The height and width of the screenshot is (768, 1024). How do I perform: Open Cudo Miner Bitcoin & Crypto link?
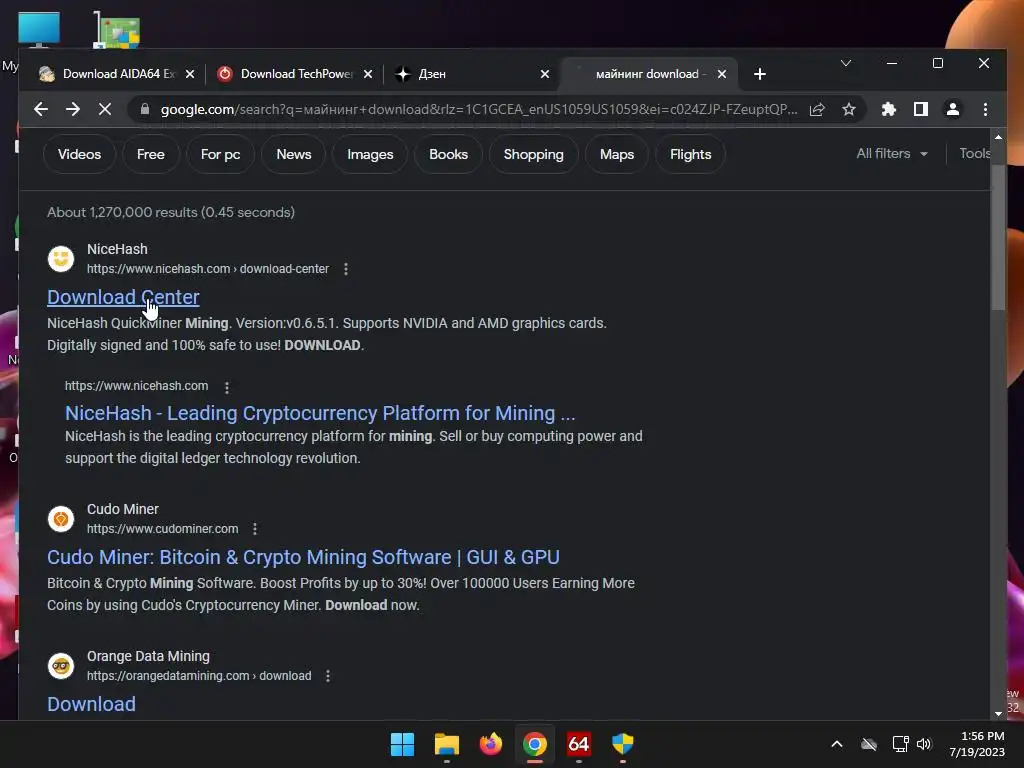tap(303, 557)
